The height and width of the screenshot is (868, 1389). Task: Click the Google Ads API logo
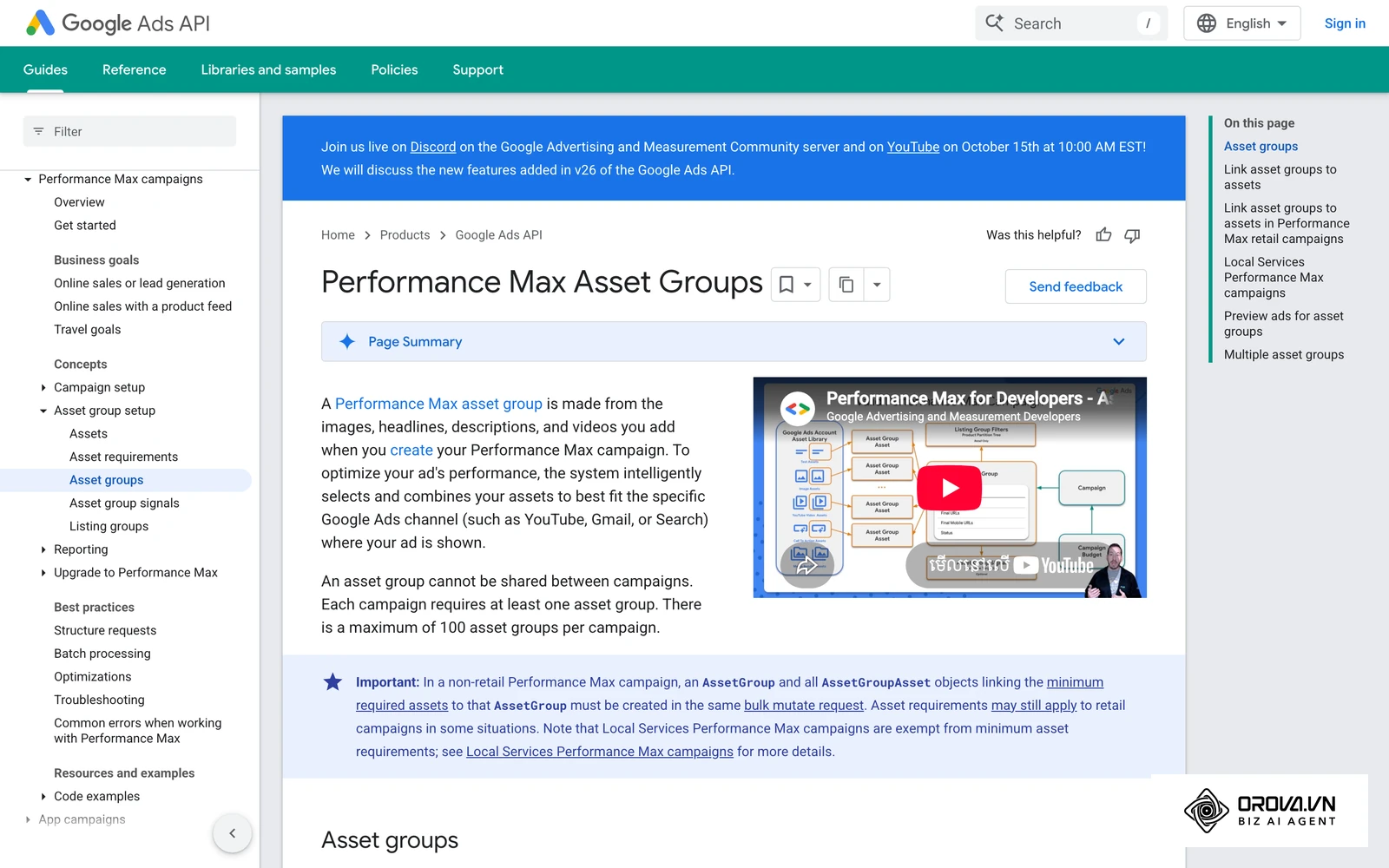click(x=118, y=23)
